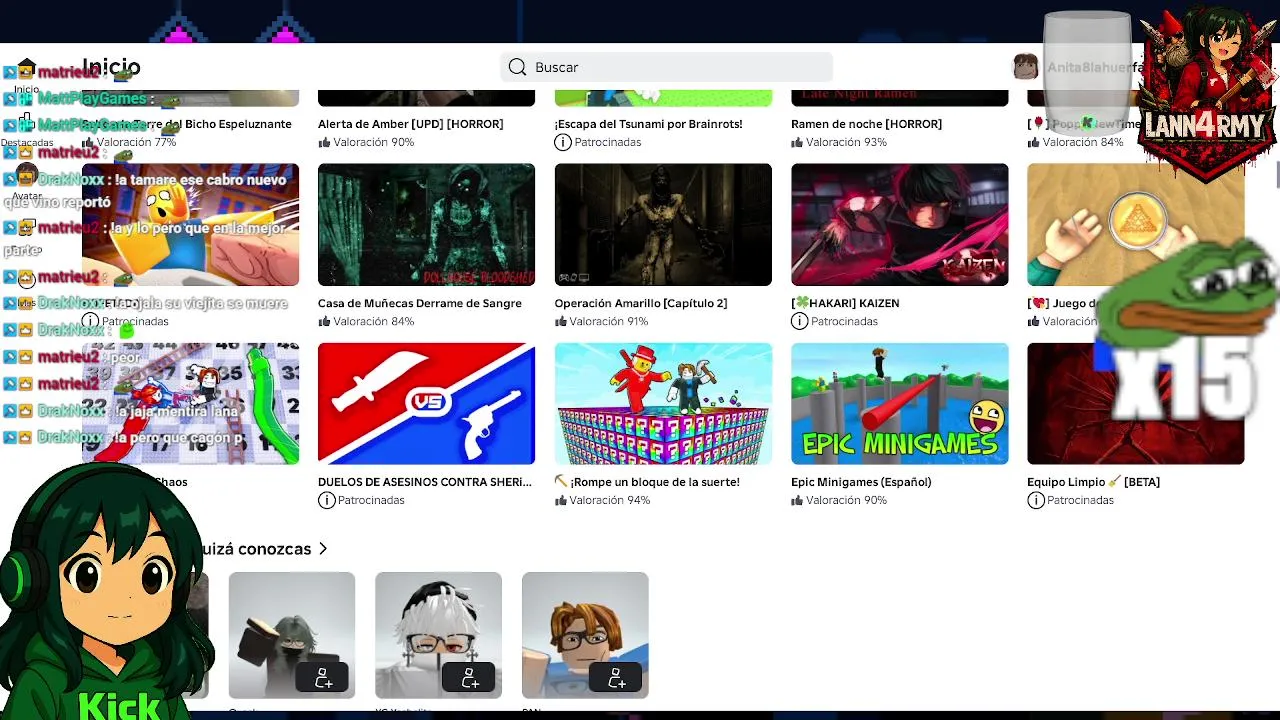Image resolution: width=1280 pixels, height=720 pixels.
Task: Add friend on the glasses avatar card
Action: pos(616,677)
